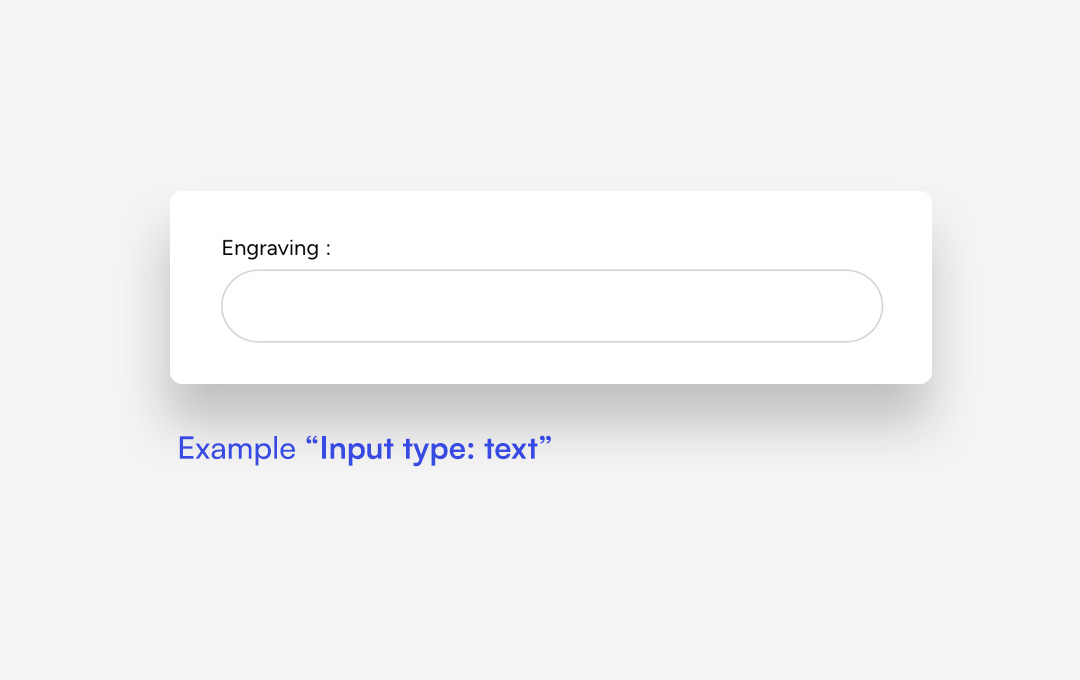Click the letter "E" of the Engraving label
1080x680 pixels.
pyautogui.click(x=228, y=248)
